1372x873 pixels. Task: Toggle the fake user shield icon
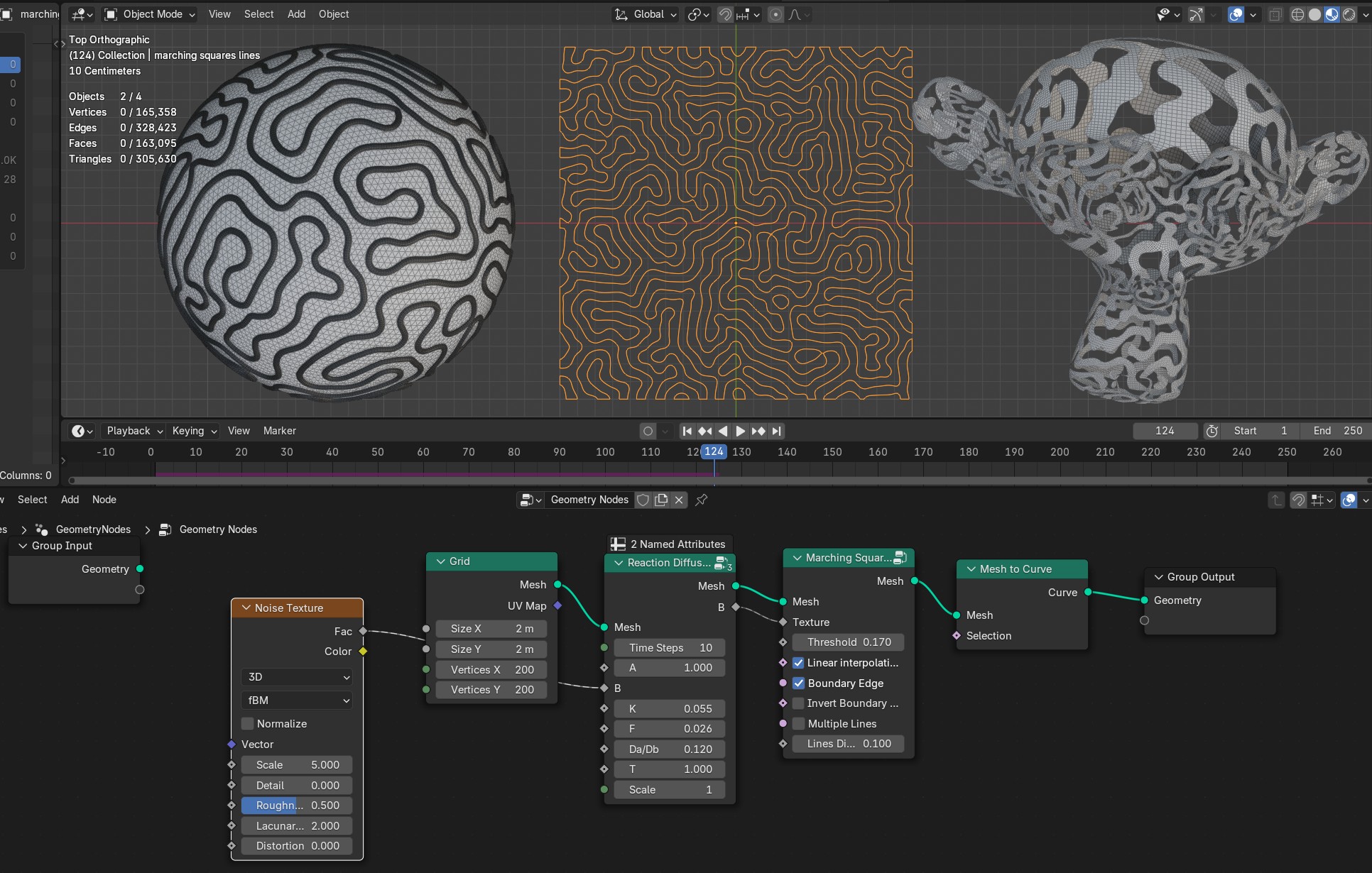643,500
